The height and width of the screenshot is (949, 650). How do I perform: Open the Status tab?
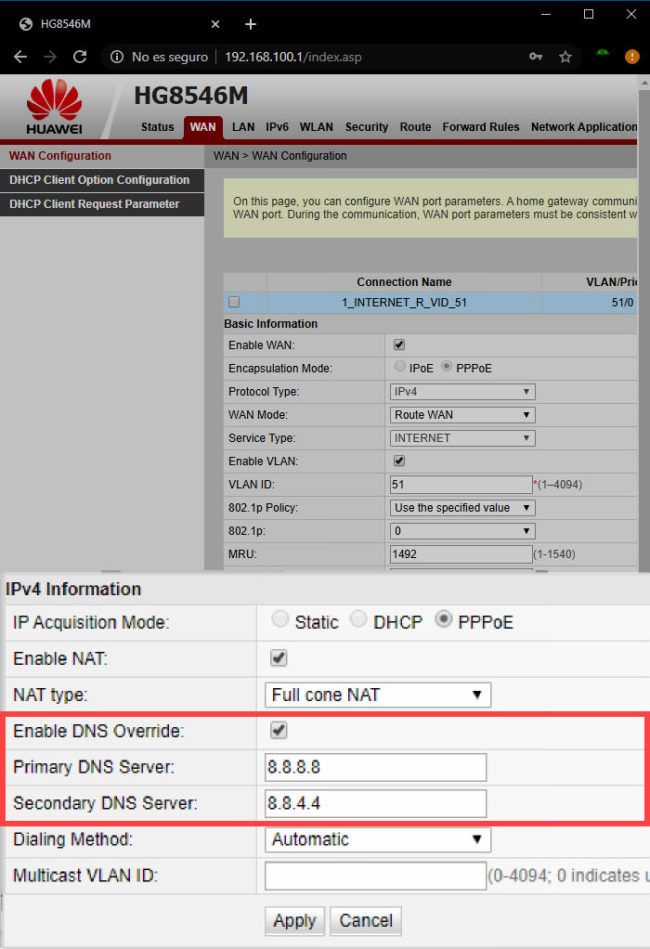[x=157, y=127]
